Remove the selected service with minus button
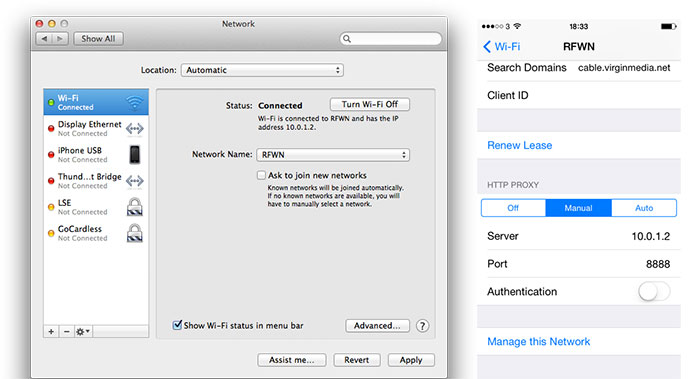The image size is (700, 379). pos(67,331)
